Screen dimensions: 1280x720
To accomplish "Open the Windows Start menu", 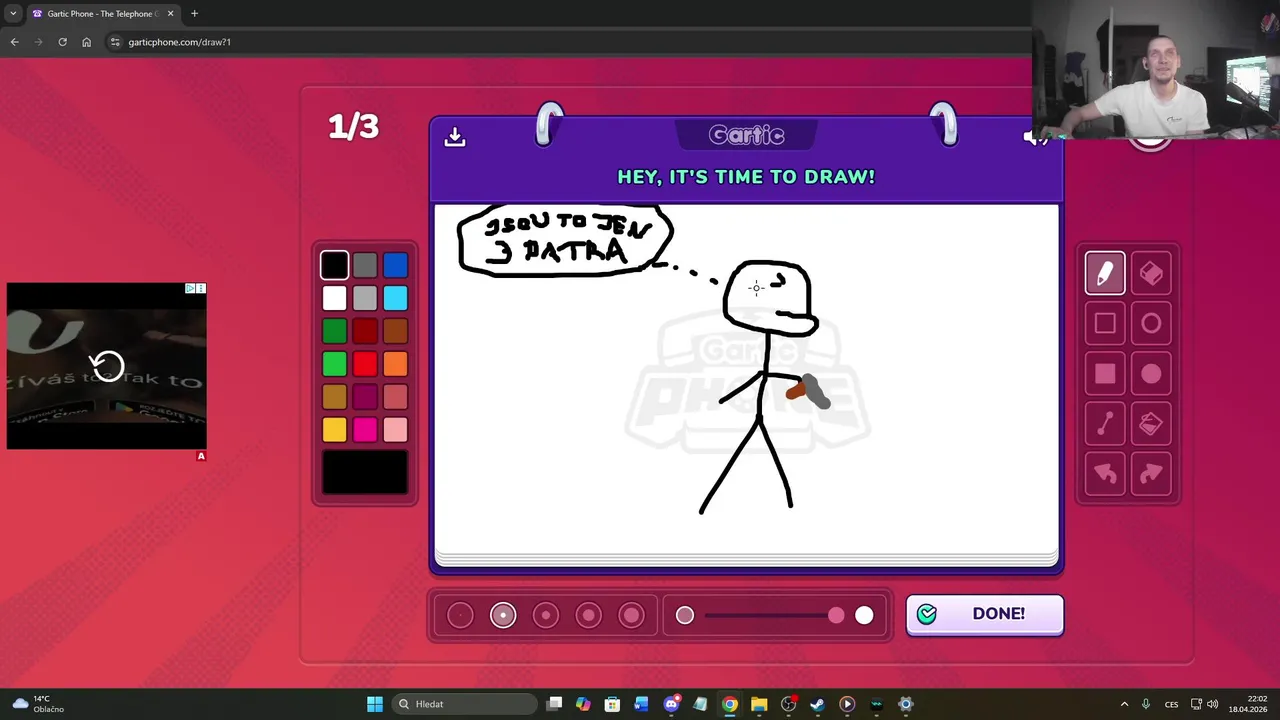I will click(x=375, y=704).
